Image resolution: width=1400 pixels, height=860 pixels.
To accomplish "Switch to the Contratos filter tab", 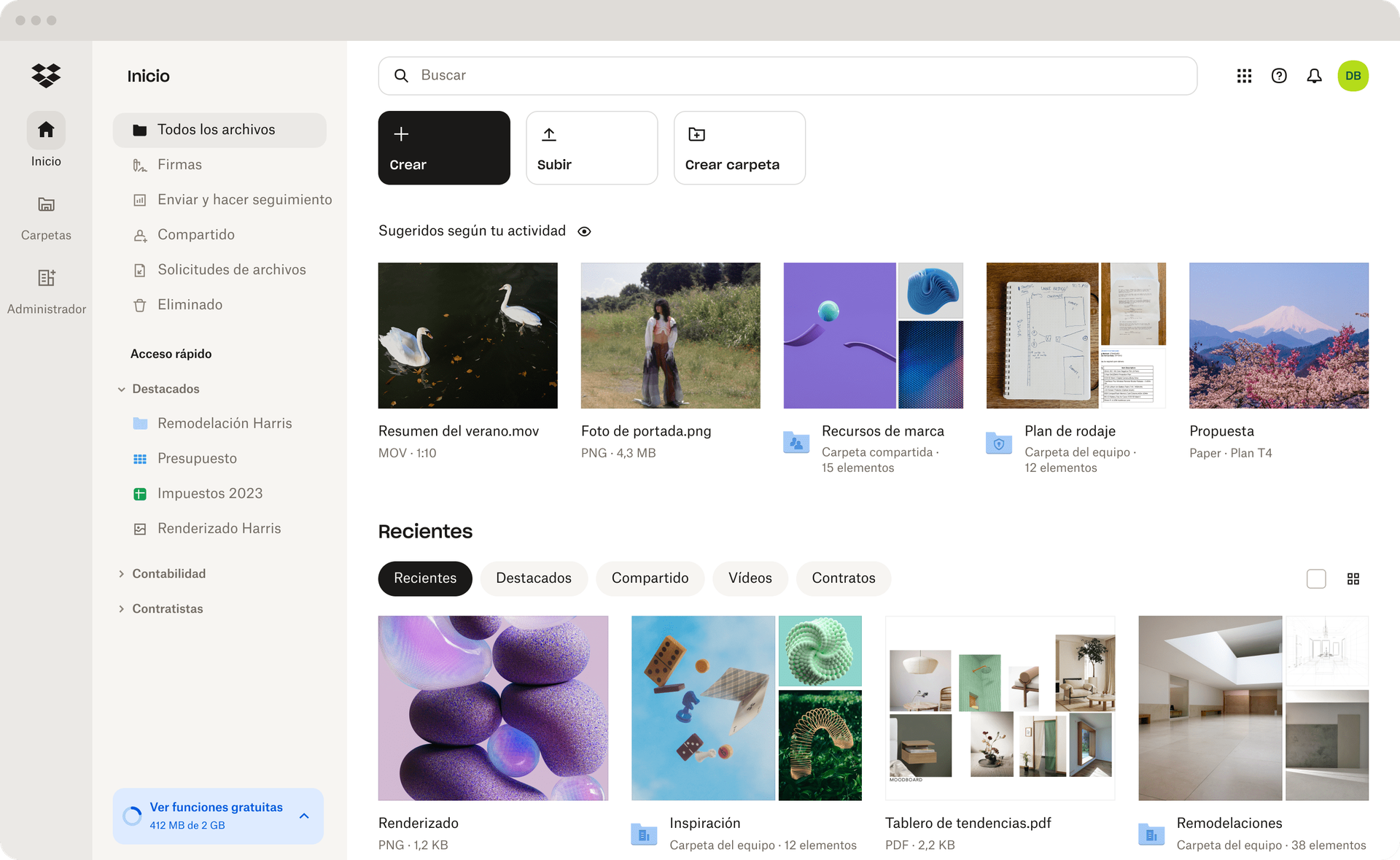I will 844,578.
